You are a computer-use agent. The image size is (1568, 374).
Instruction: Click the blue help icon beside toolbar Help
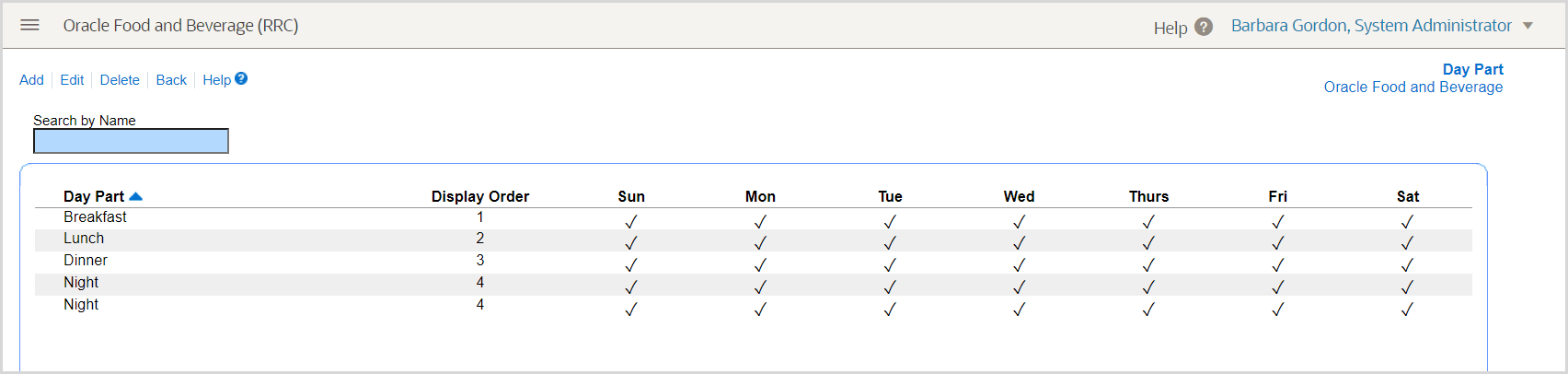click(241, 78)
